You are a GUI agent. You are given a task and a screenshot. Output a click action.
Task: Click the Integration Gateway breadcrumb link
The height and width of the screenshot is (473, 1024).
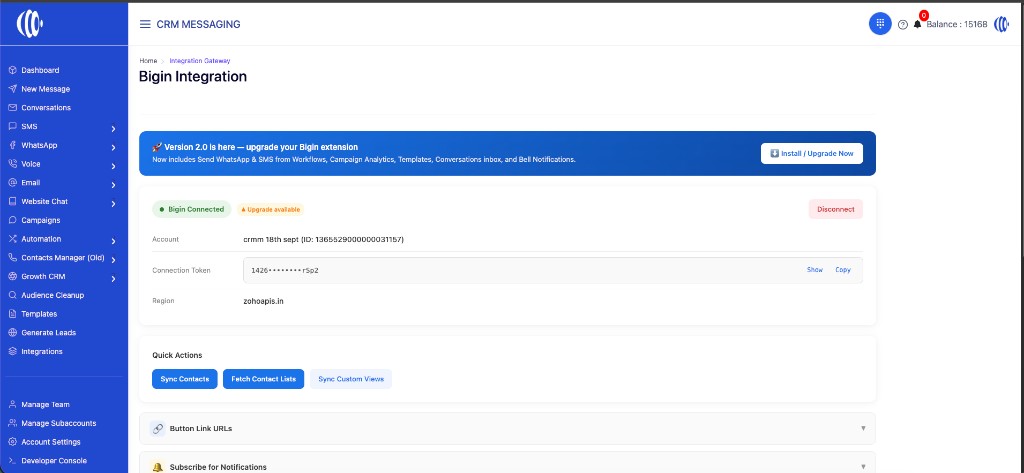point(200,61)
